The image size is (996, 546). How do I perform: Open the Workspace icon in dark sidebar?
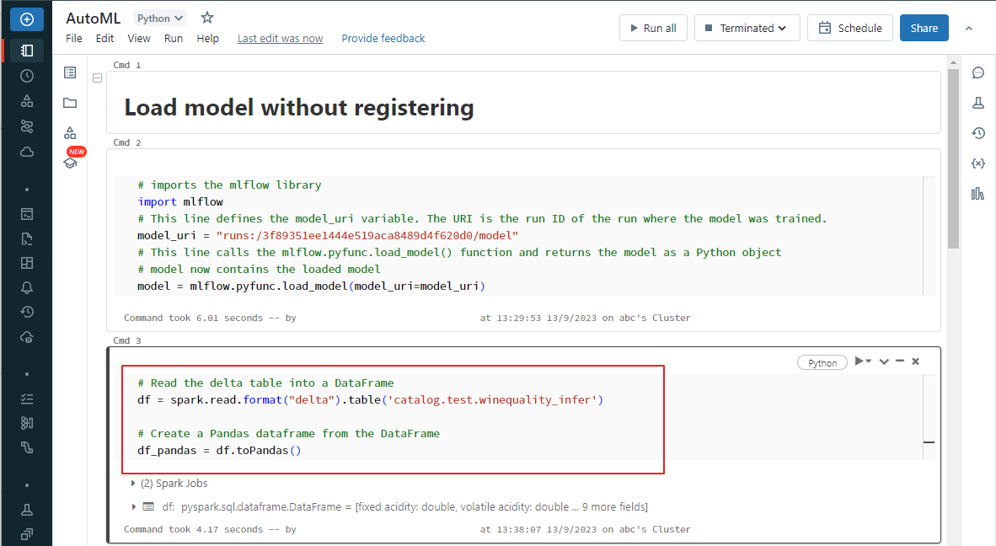(x=27, y=50)
